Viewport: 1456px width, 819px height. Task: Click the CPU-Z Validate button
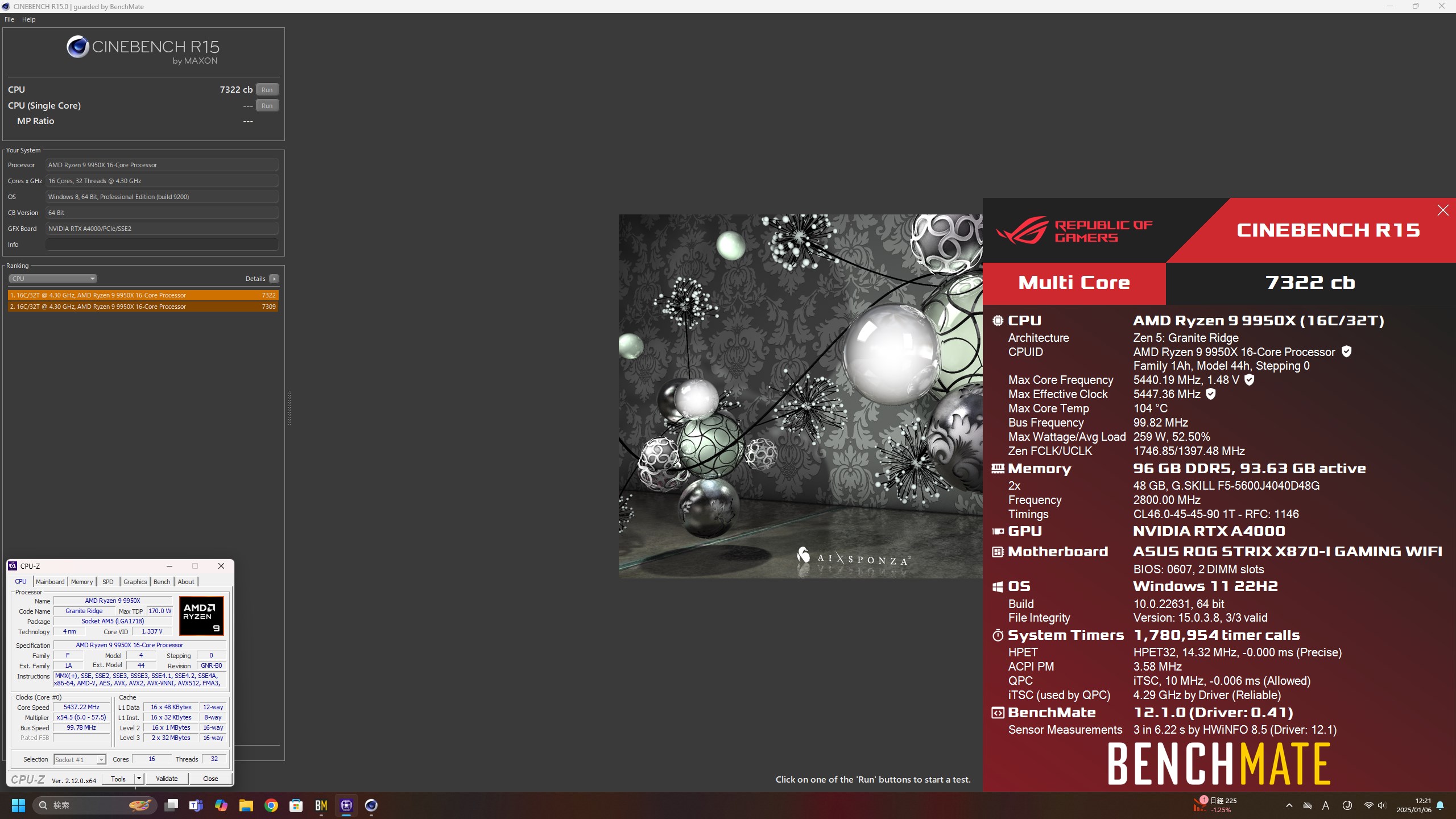[167, 779]
